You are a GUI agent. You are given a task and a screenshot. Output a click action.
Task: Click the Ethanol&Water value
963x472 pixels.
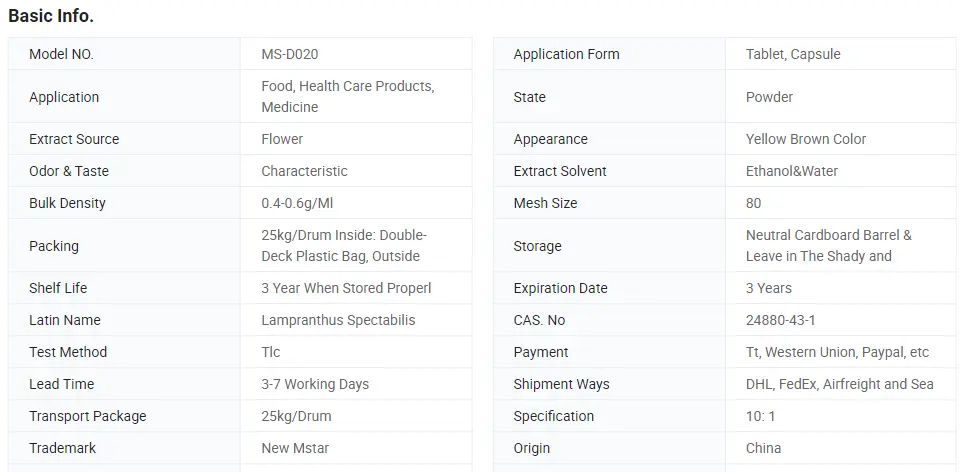(792, 171)
